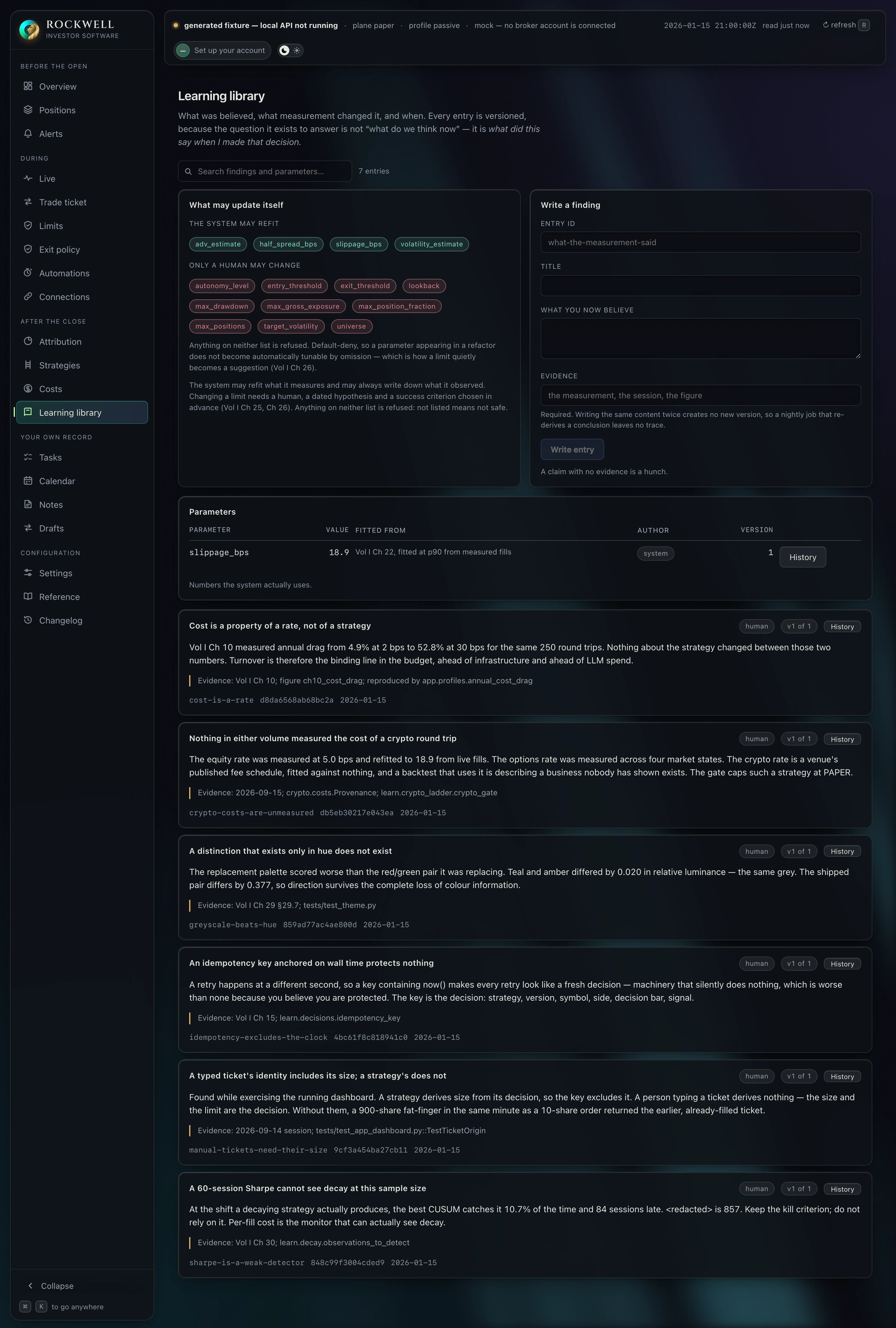
Task: Focus the Search findings and parameters field
Action: pyautogui.click(x=264, y=171)
